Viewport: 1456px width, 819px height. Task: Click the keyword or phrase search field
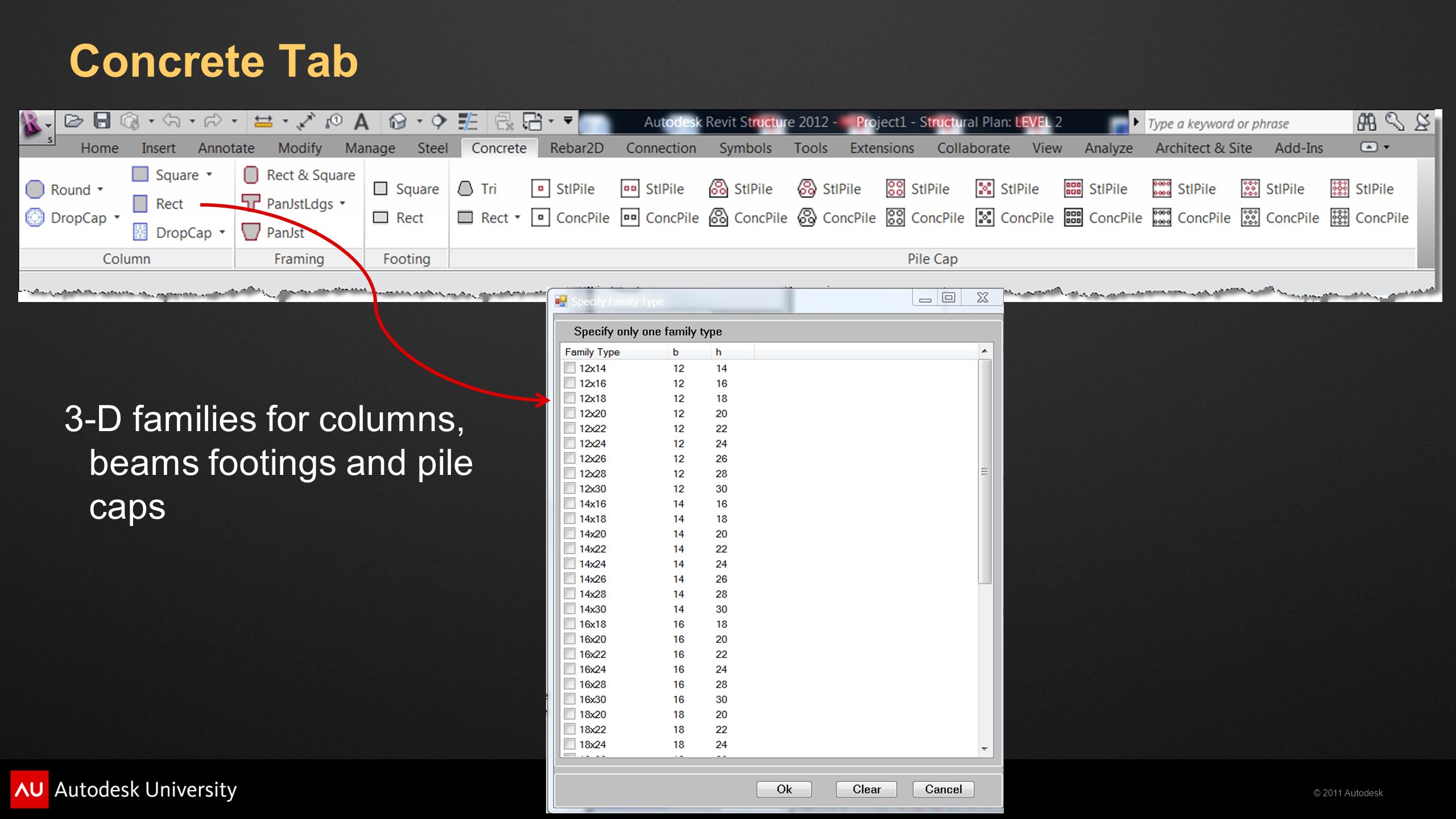[1248, 123]
